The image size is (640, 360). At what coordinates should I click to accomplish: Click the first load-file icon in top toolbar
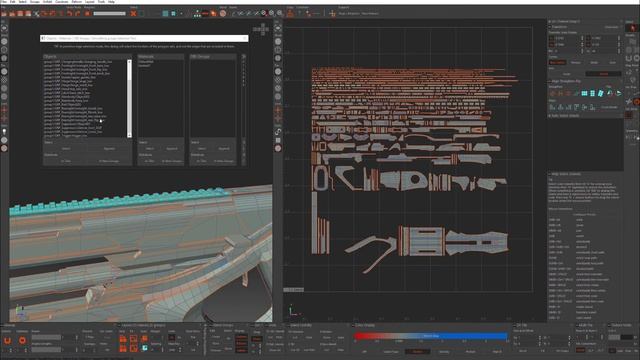pyautogui.click(x=4, y=13)
